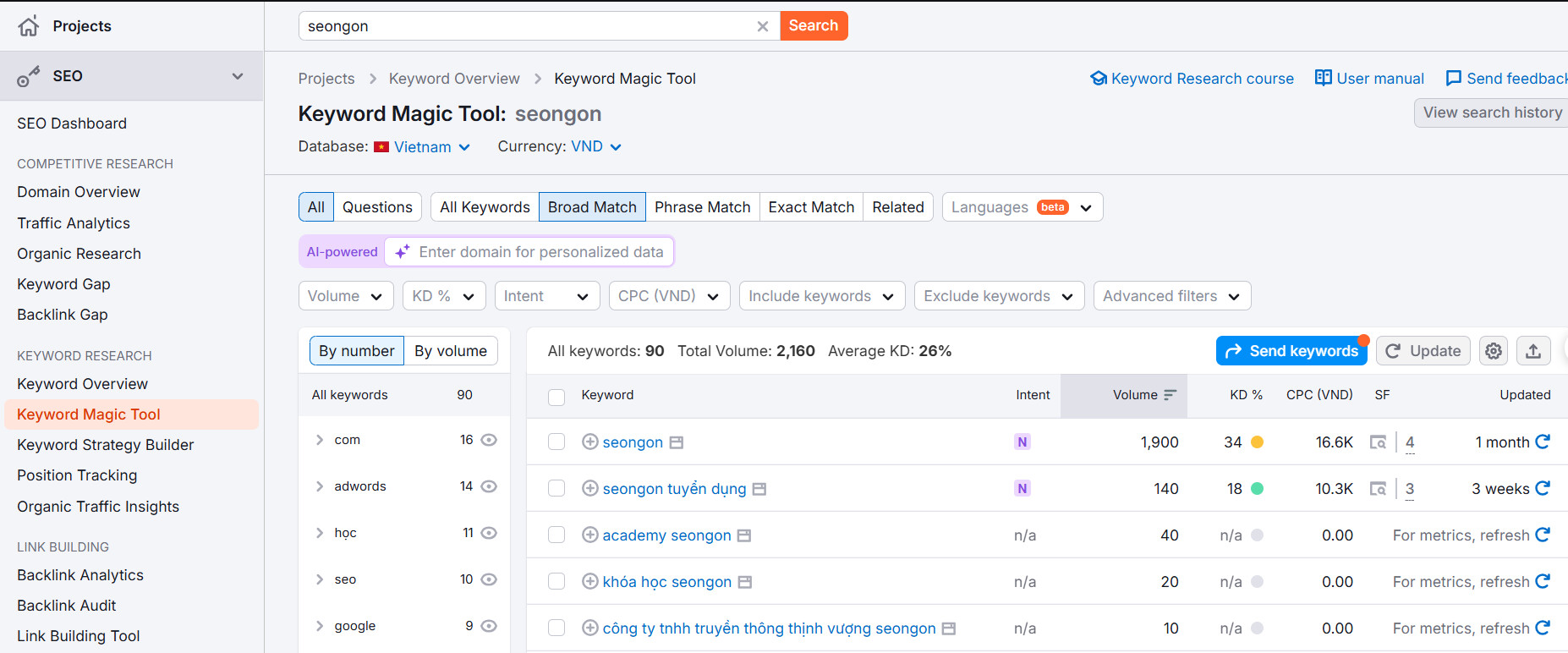
Task: Open Projects home icon
Action: point(29,26)
